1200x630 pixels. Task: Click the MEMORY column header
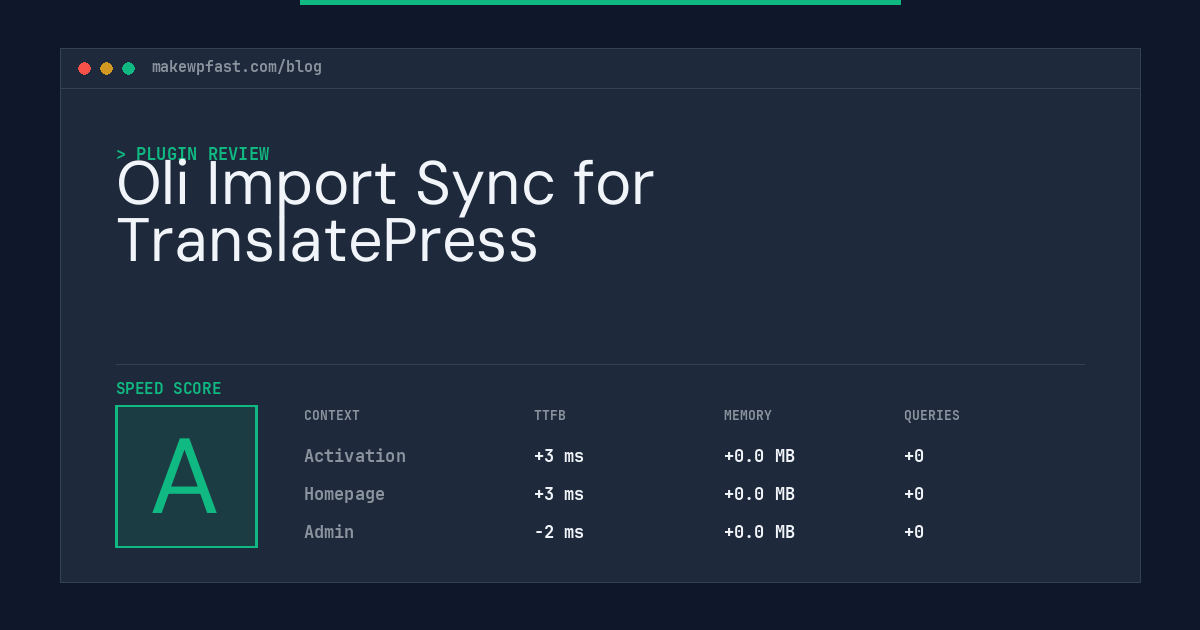pos(748,416)
